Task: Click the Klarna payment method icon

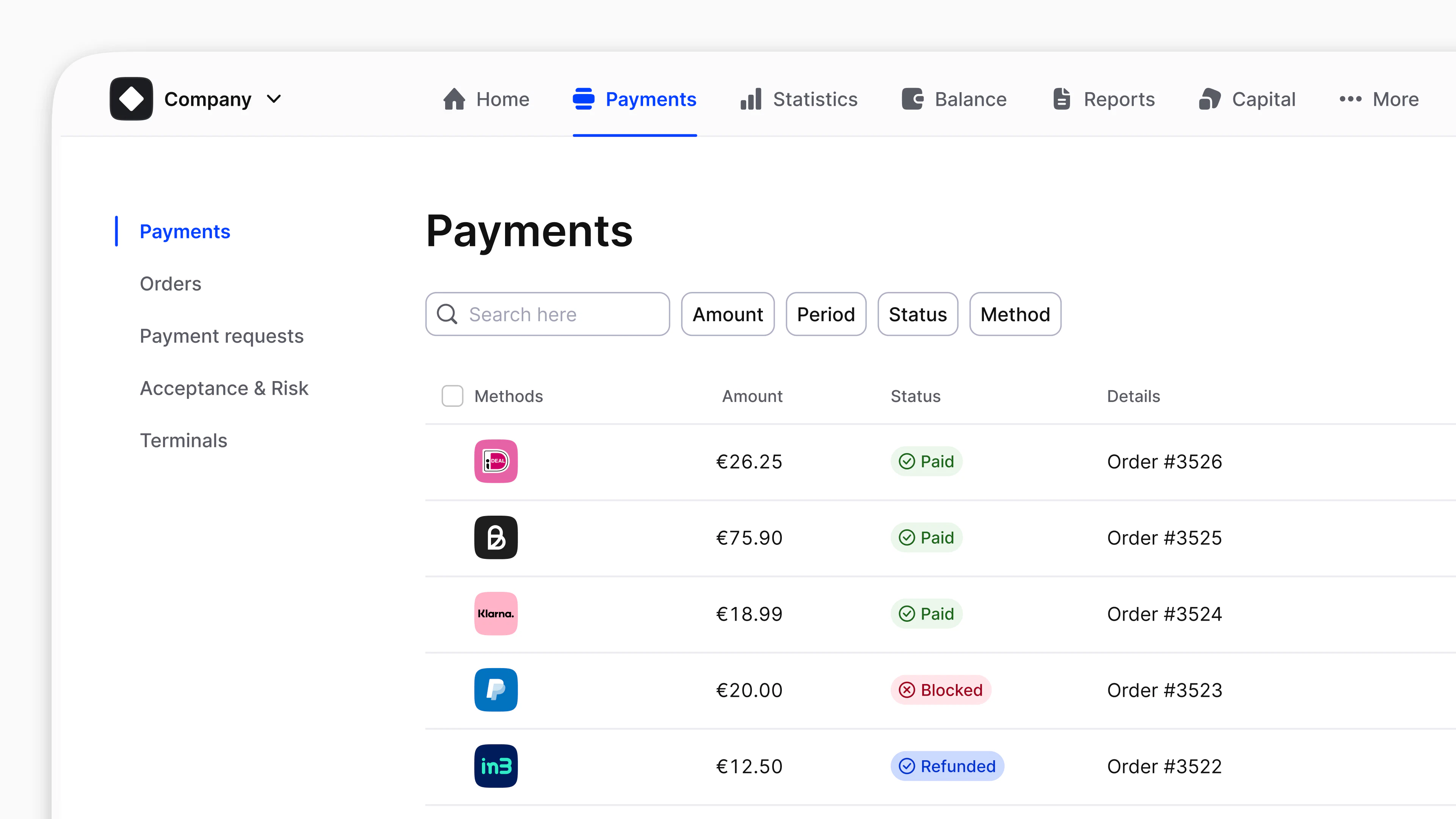Action: pos(496,614)
